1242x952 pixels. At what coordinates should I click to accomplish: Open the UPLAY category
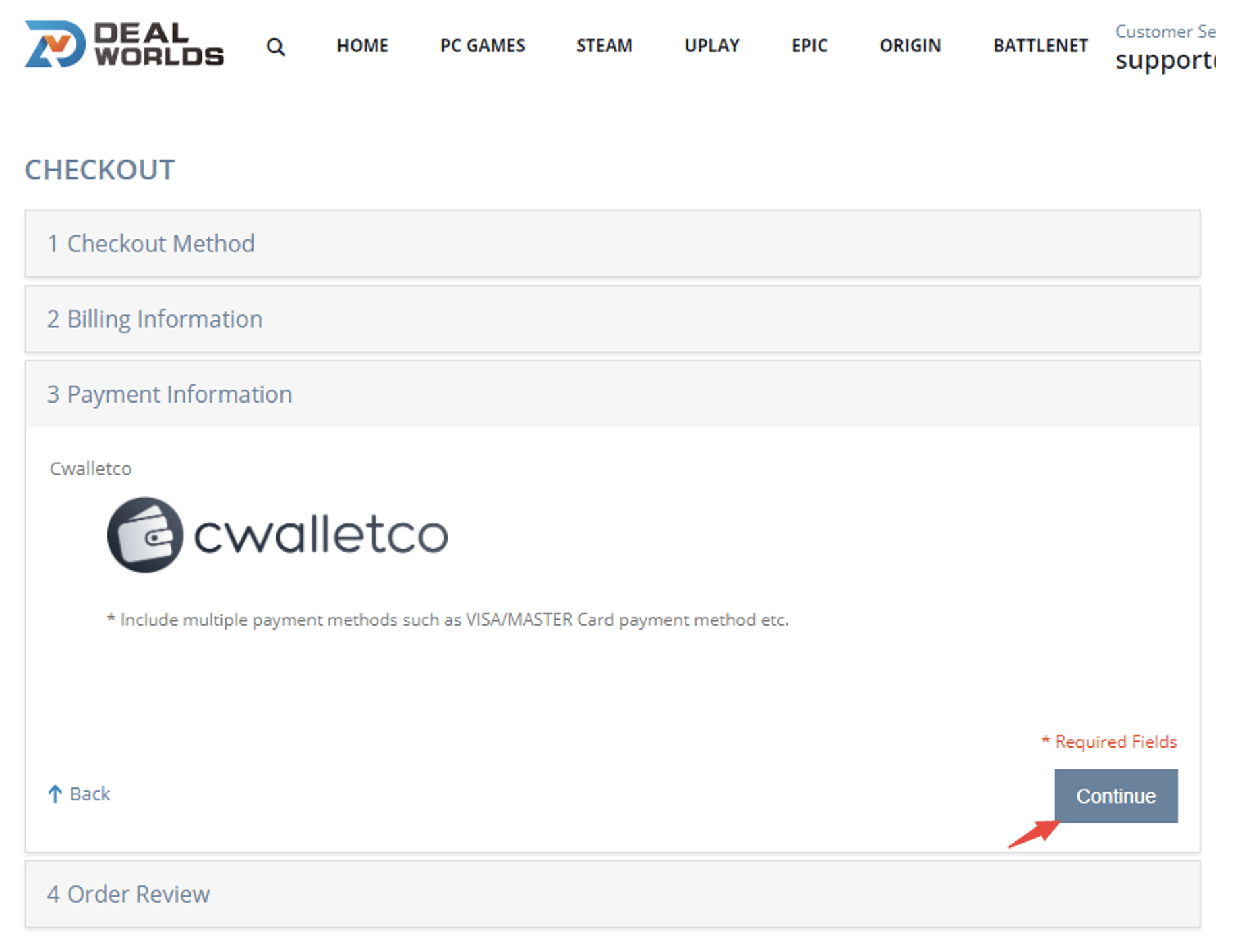click(712, 46)
